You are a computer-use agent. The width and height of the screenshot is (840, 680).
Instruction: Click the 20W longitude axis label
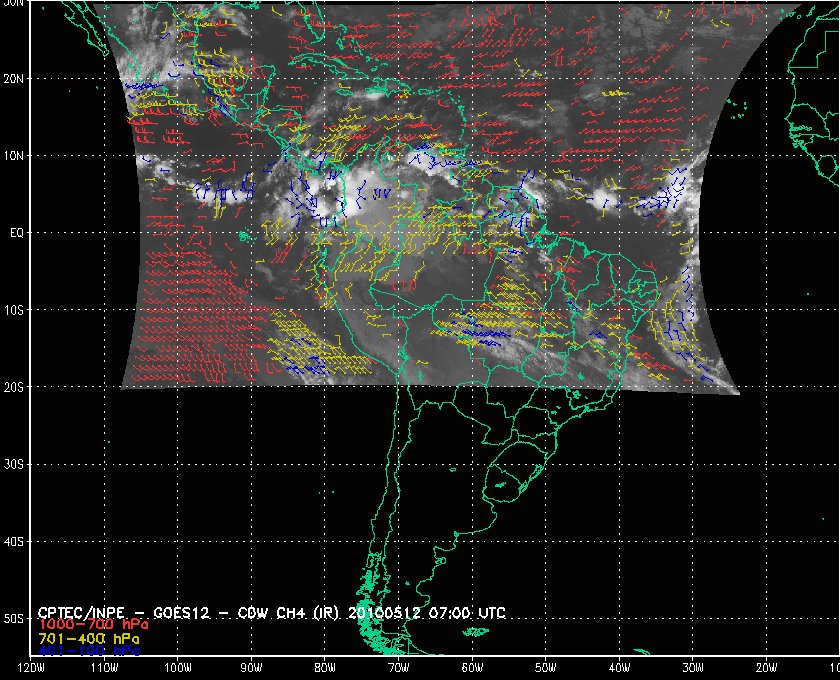765,668
